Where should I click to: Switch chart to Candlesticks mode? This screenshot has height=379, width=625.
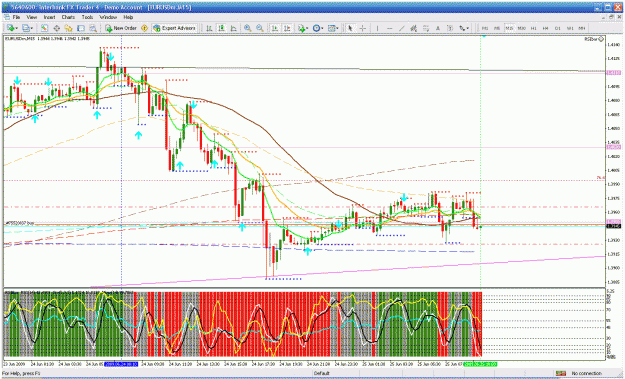pyautogui.click(x=221, y=28)
